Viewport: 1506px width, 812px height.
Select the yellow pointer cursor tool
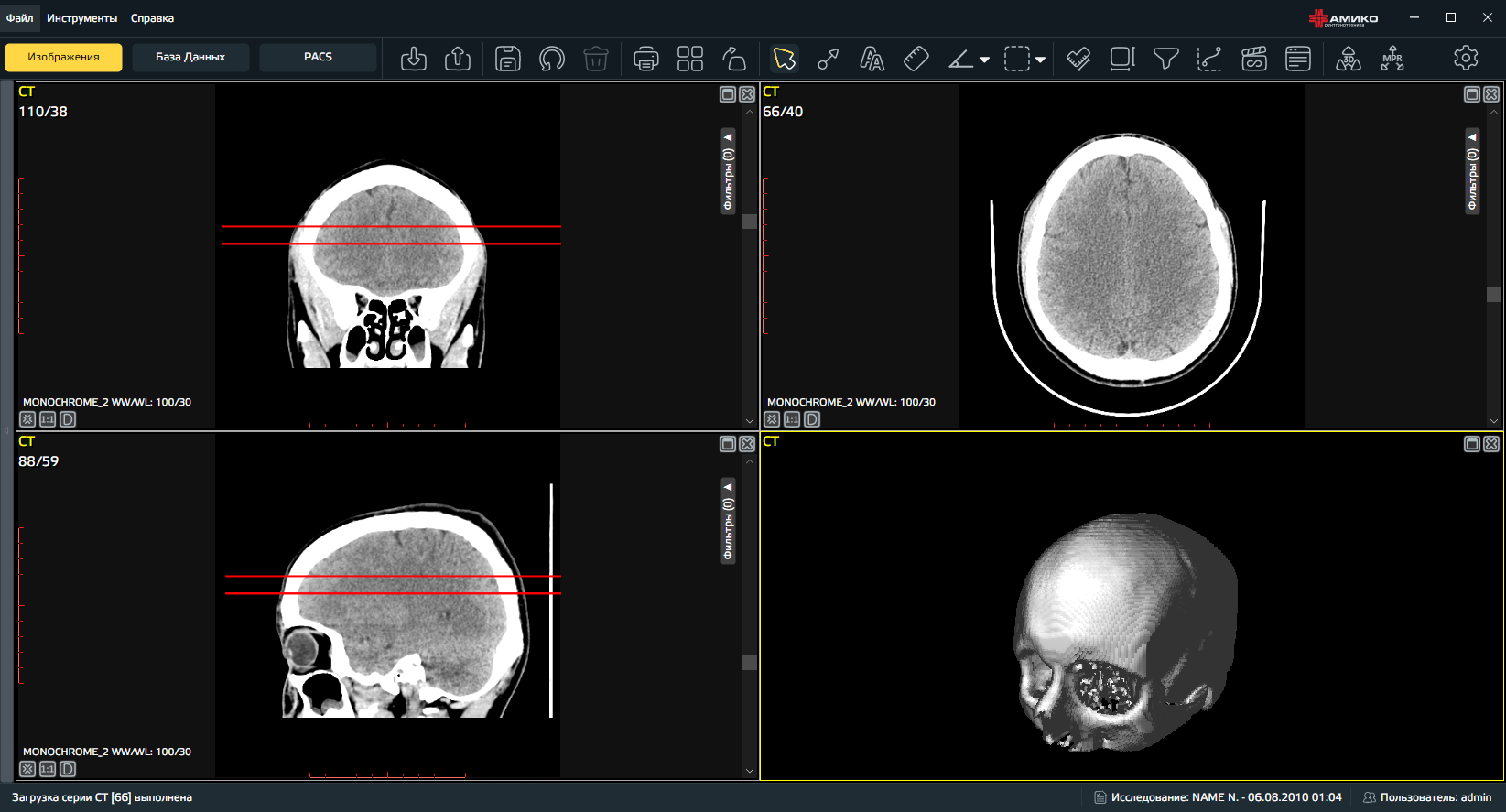pyautogui.click(x=785, y=59)
